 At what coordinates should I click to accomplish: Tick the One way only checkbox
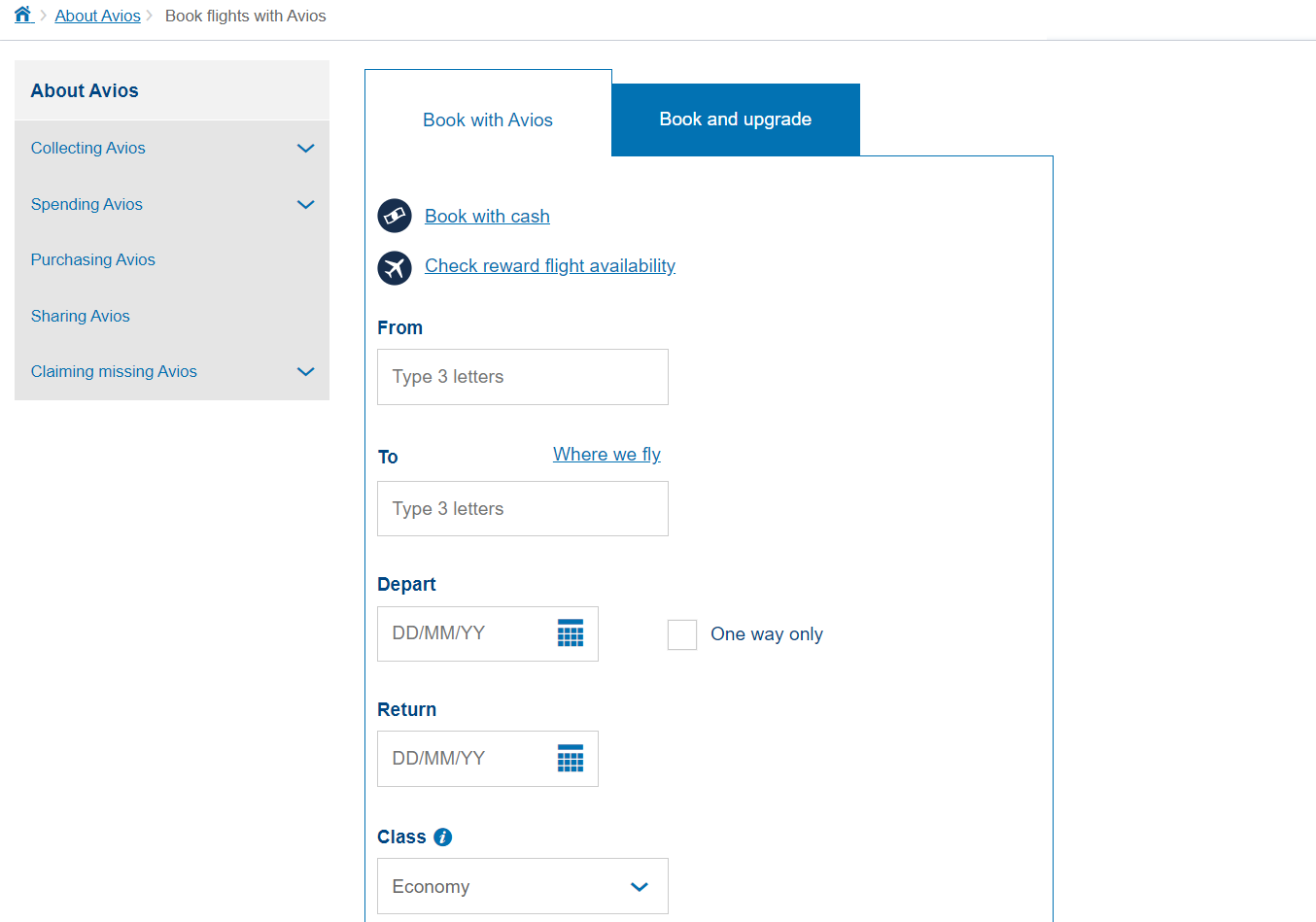[682, 634]
